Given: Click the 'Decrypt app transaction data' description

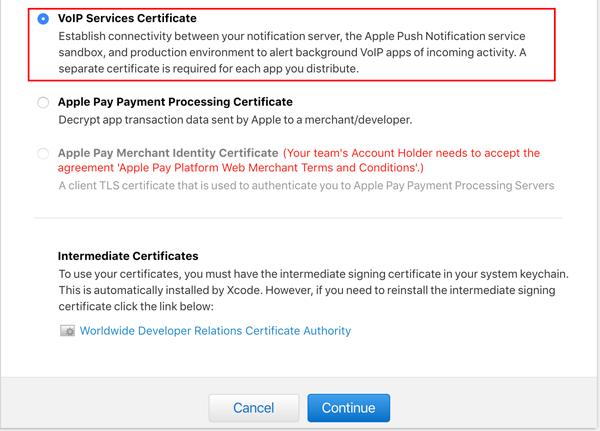Looking at the screenshot, I should click(x=235, y=120).
